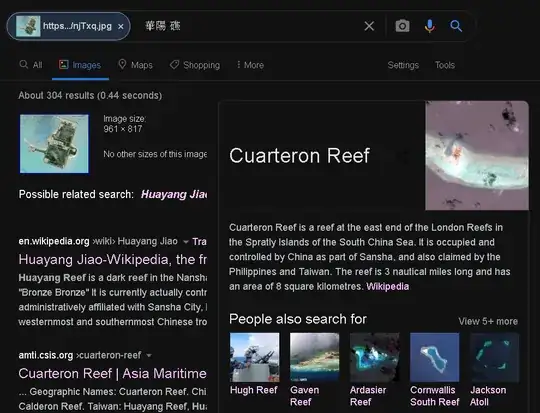Switch to the All results tab
Viewport: 540px width, 413px height.
(x=31, y=65)
